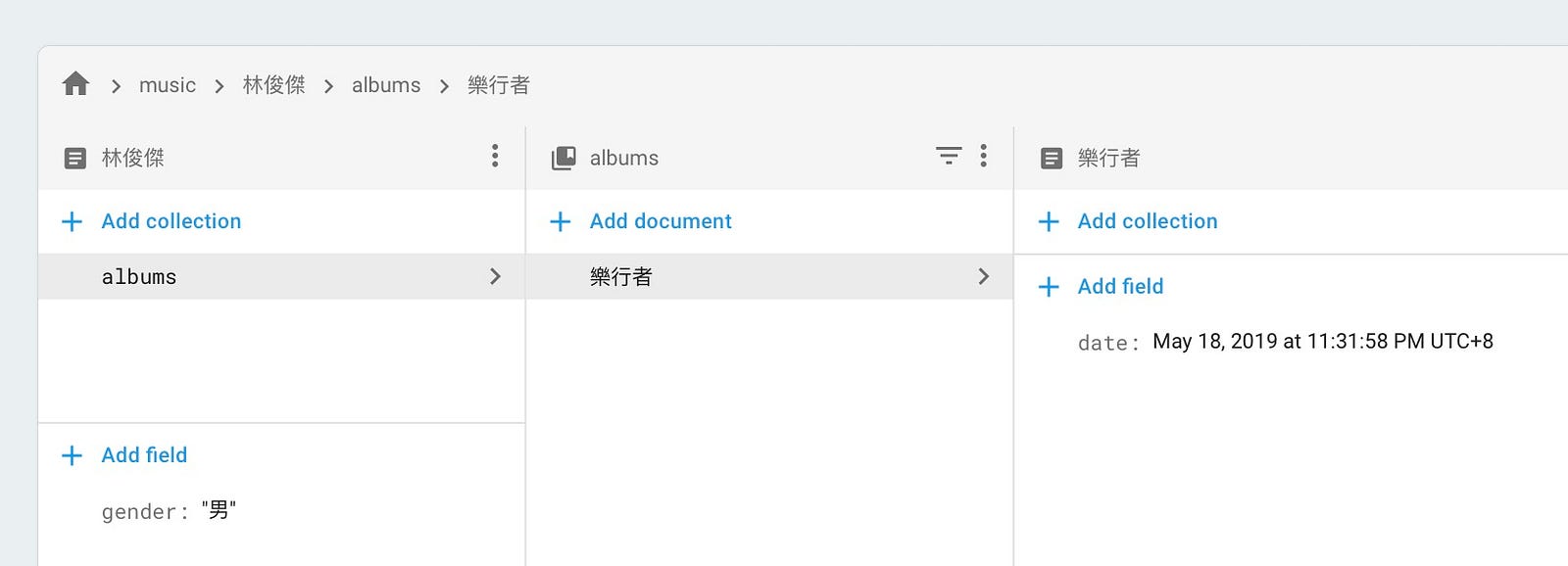Click the document icon beside 林俊傑 header
The image size is (1568, 566).
[75, 158]
